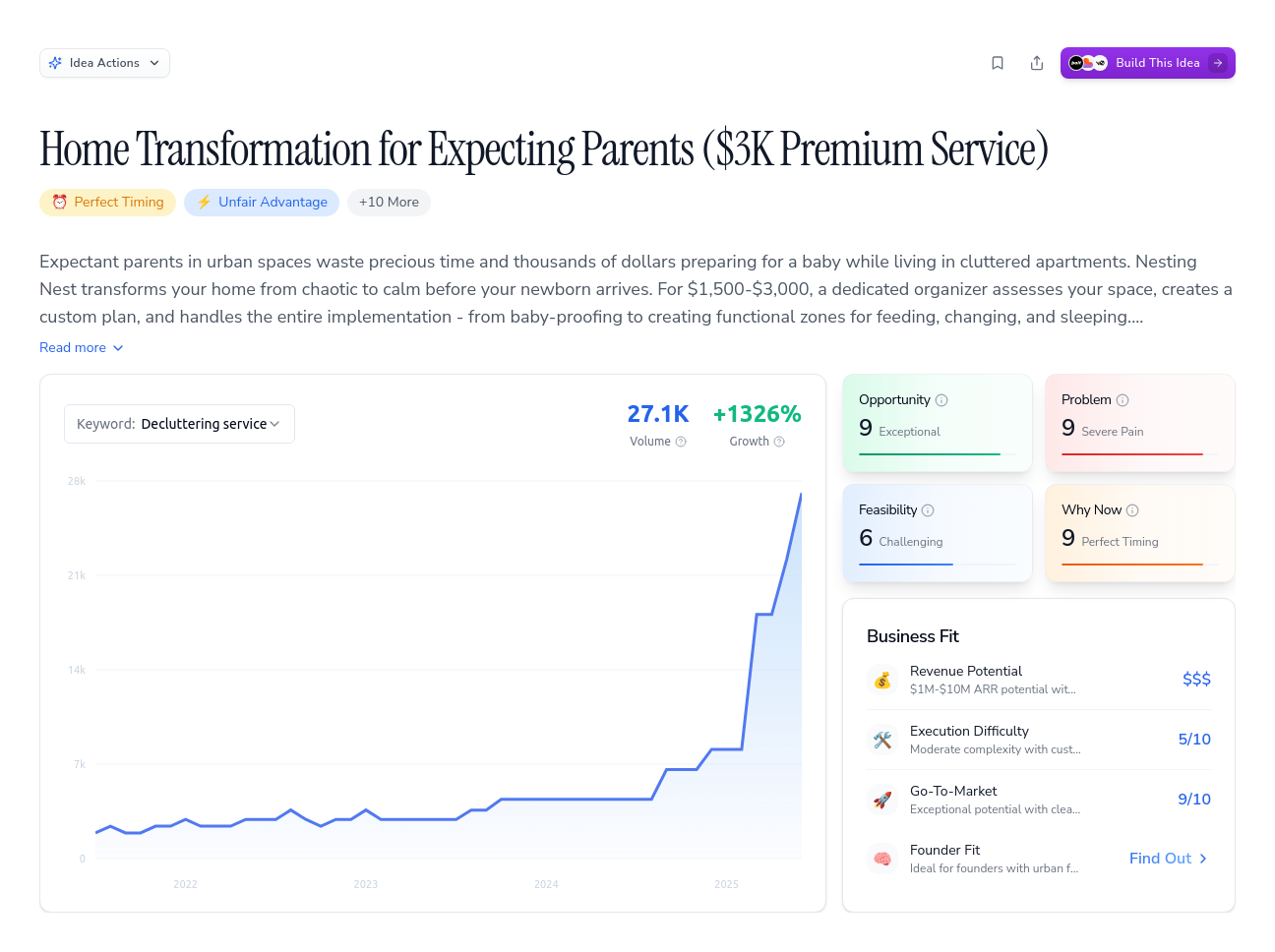Click the Execution Difficulty 5/10 row

point(1039,740)
